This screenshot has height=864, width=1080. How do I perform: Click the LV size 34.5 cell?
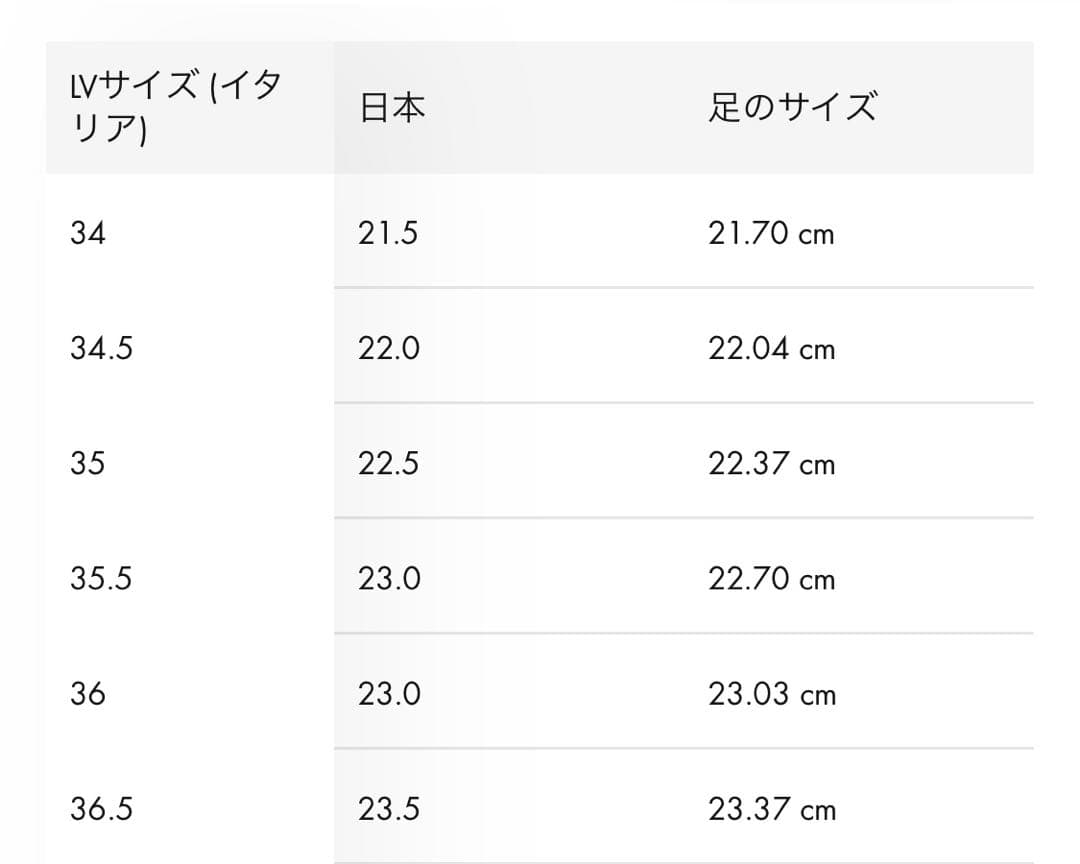(101, 349)
